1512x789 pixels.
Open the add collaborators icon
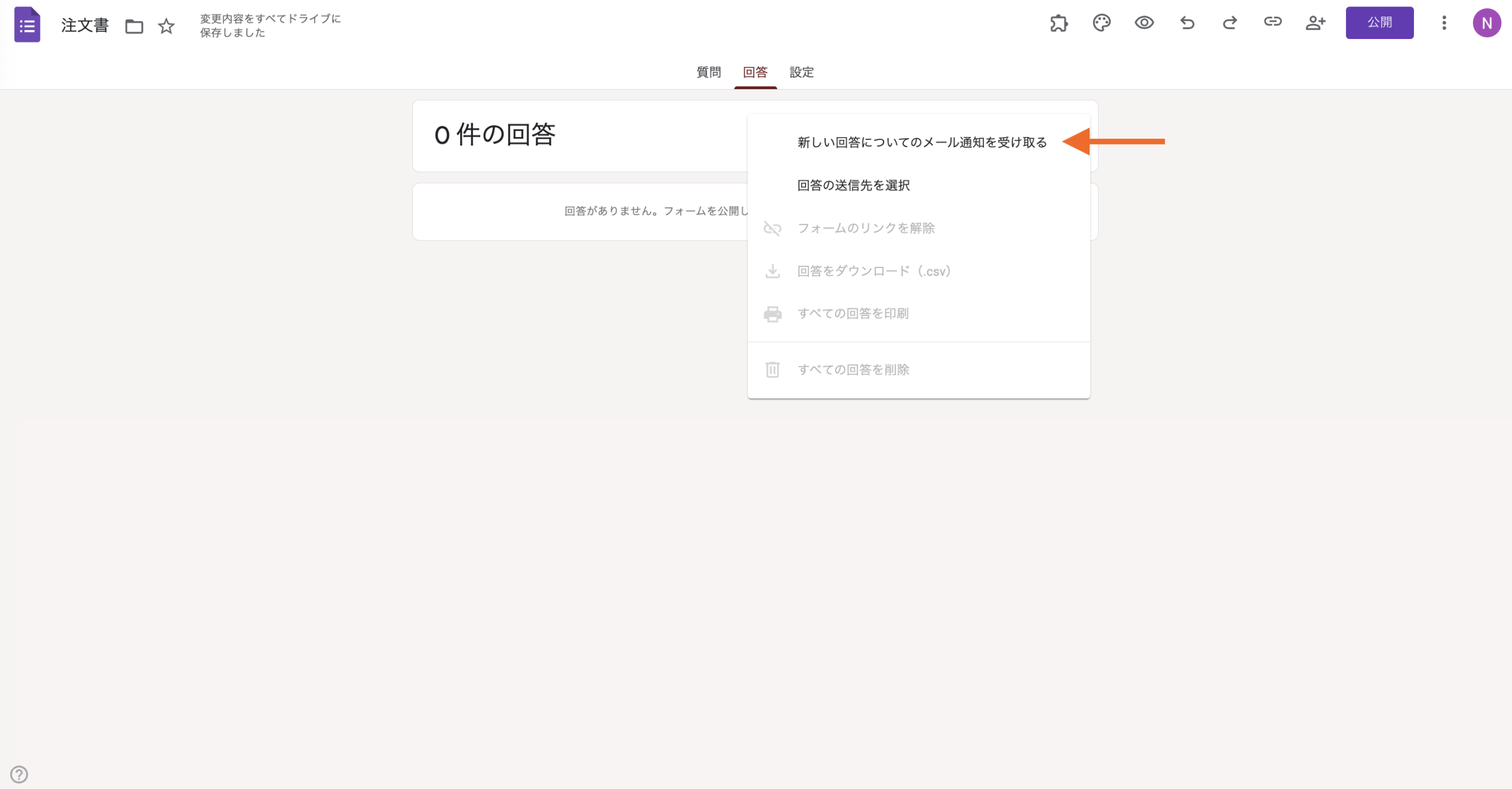pos(1315,23)
